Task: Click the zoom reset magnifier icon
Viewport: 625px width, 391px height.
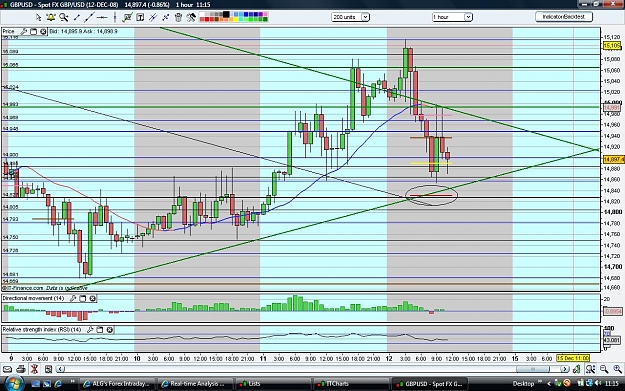Action: click(591, 369)
